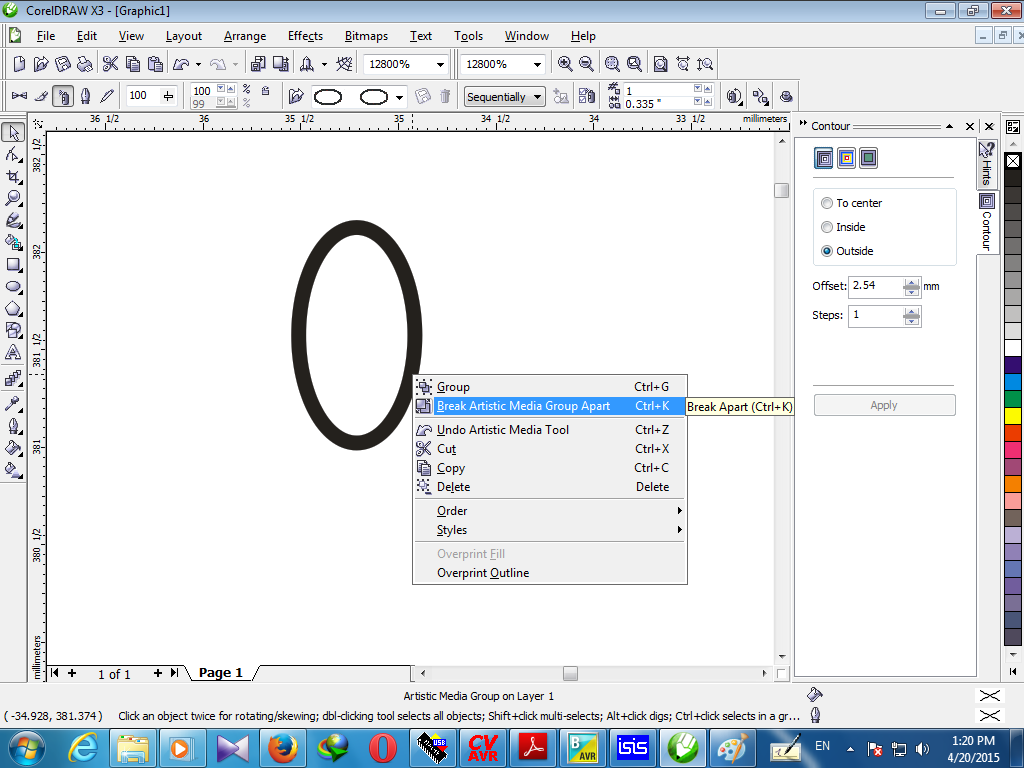Select the 'To center' contour option

(827, 203)
